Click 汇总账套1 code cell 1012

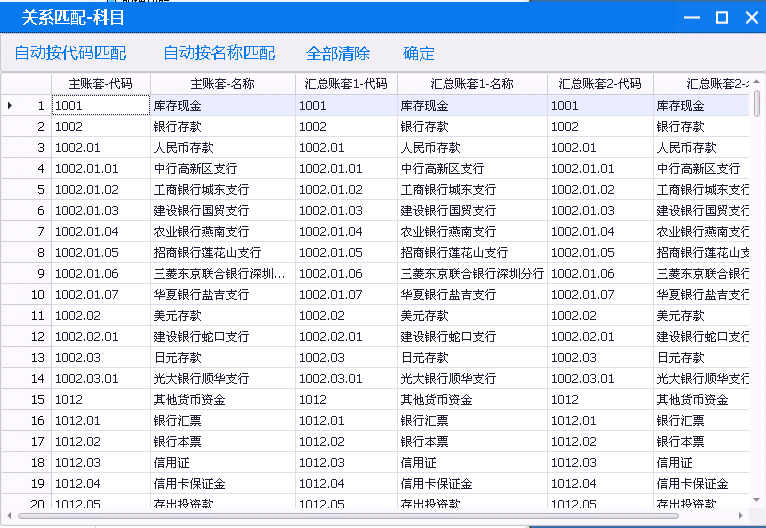click(x=346, y=400)
